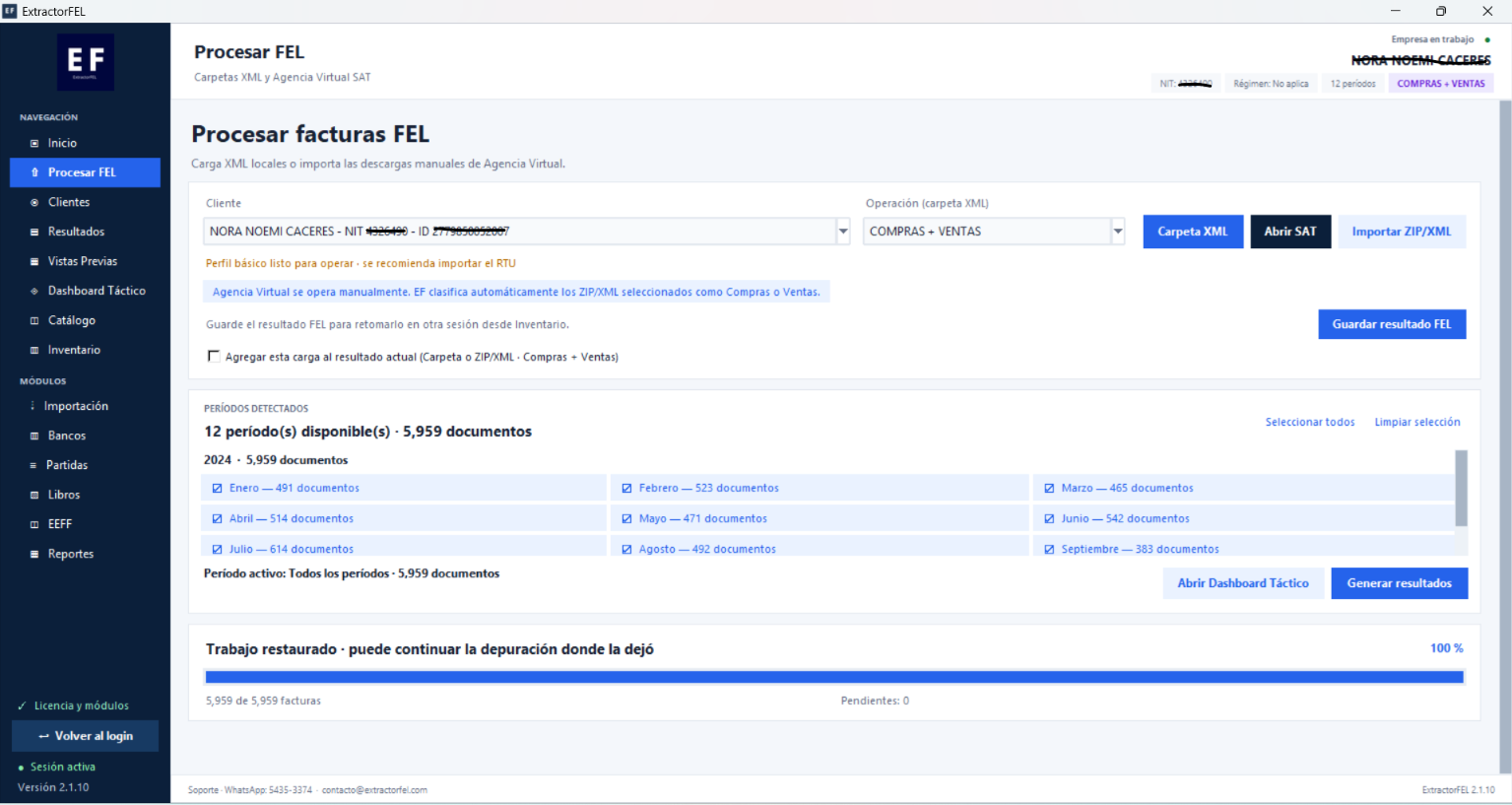Open Catálogo using its sidebar icon
This screenshot has height=805, width=1512.
(x=34, y=320)
